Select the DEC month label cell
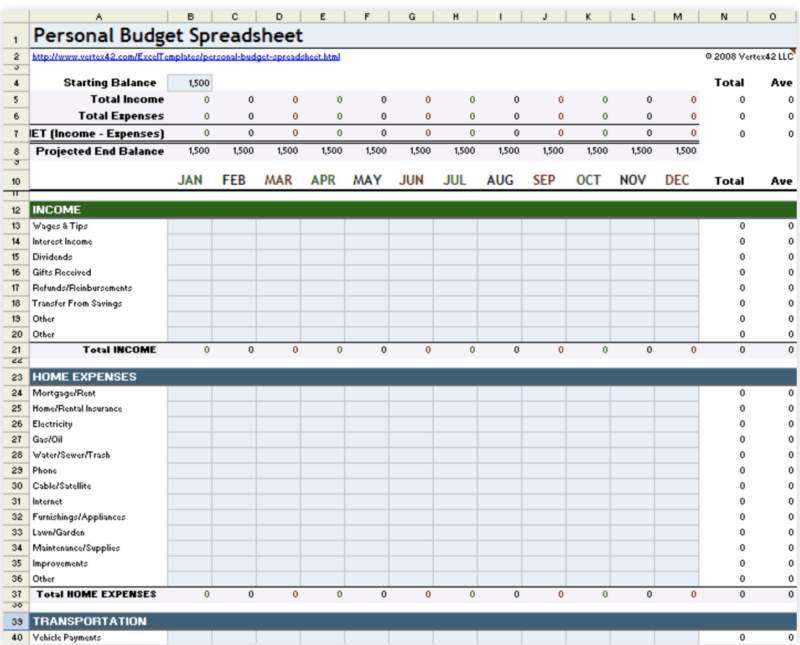This screenshot has width=800, height=645. 676,180
